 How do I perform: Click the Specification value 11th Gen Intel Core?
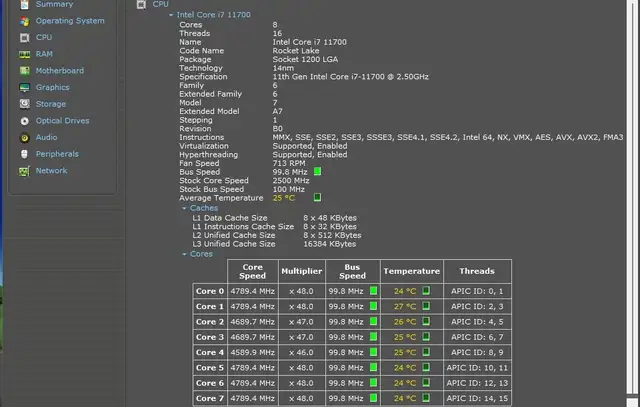tap(351, 77)
